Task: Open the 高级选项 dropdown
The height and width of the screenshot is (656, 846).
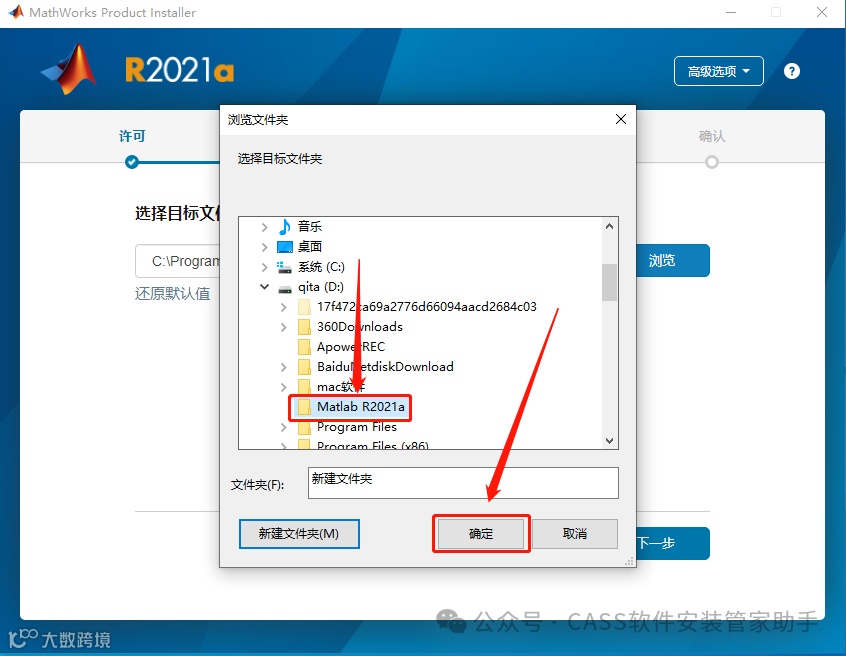Action: [x=719, y=71]
